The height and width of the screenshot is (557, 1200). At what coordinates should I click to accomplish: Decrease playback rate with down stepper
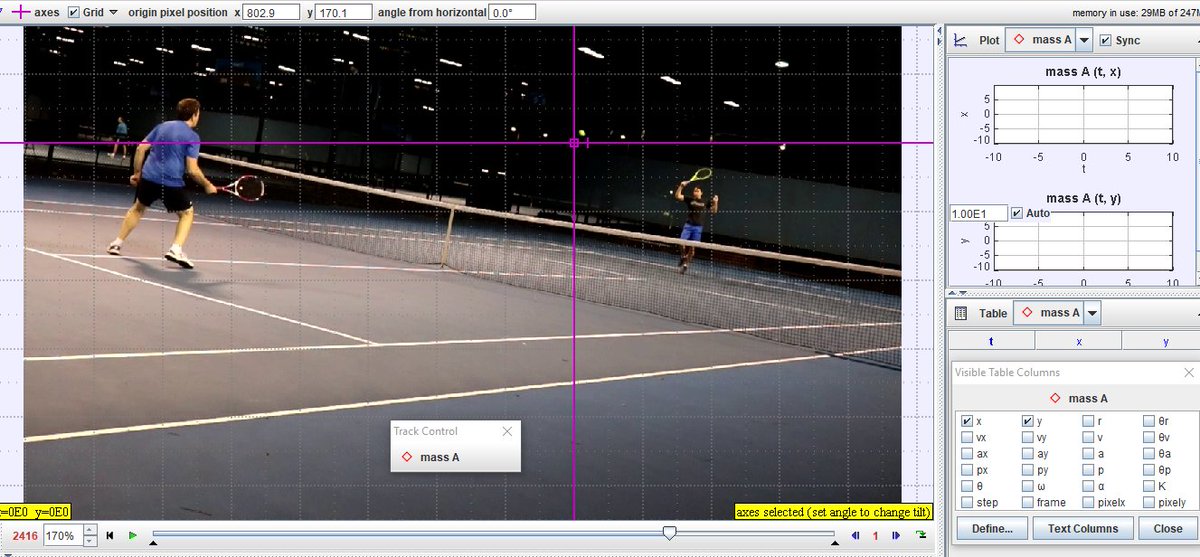coord(90,541)
